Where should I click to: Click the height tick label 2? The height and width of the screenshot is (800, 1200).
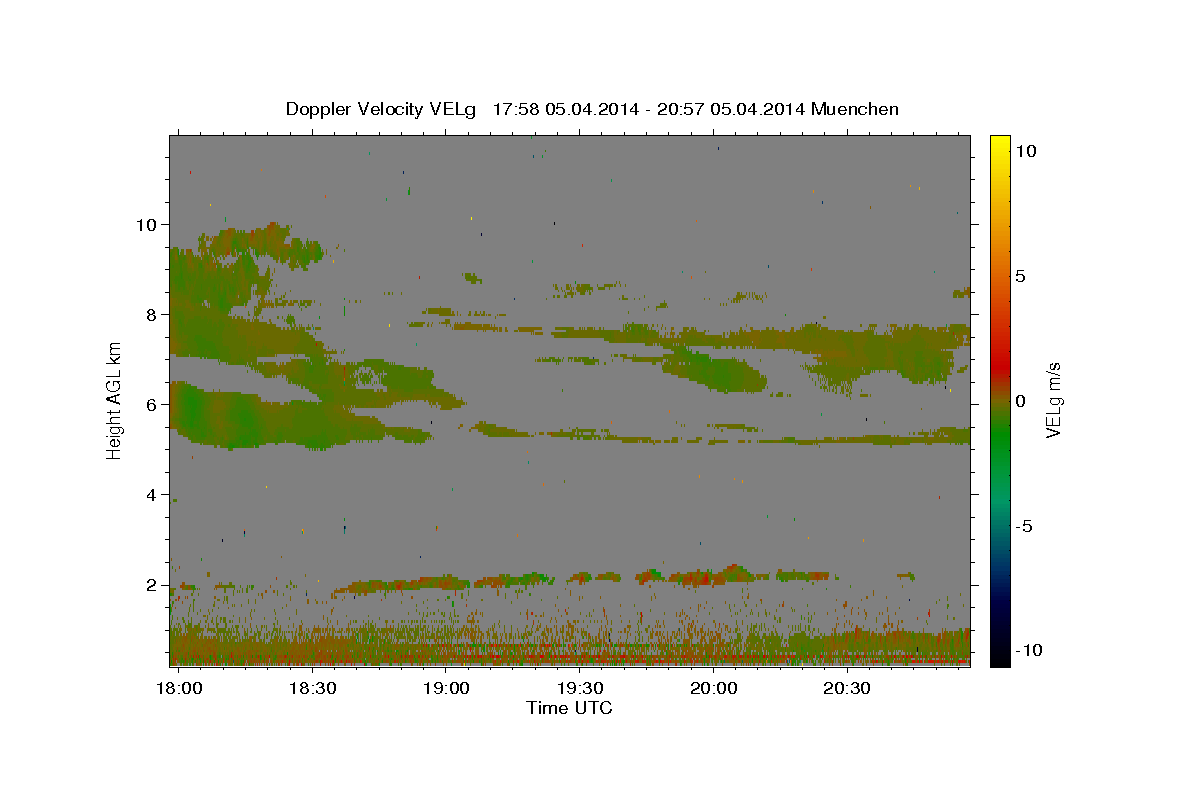point(152,584)
